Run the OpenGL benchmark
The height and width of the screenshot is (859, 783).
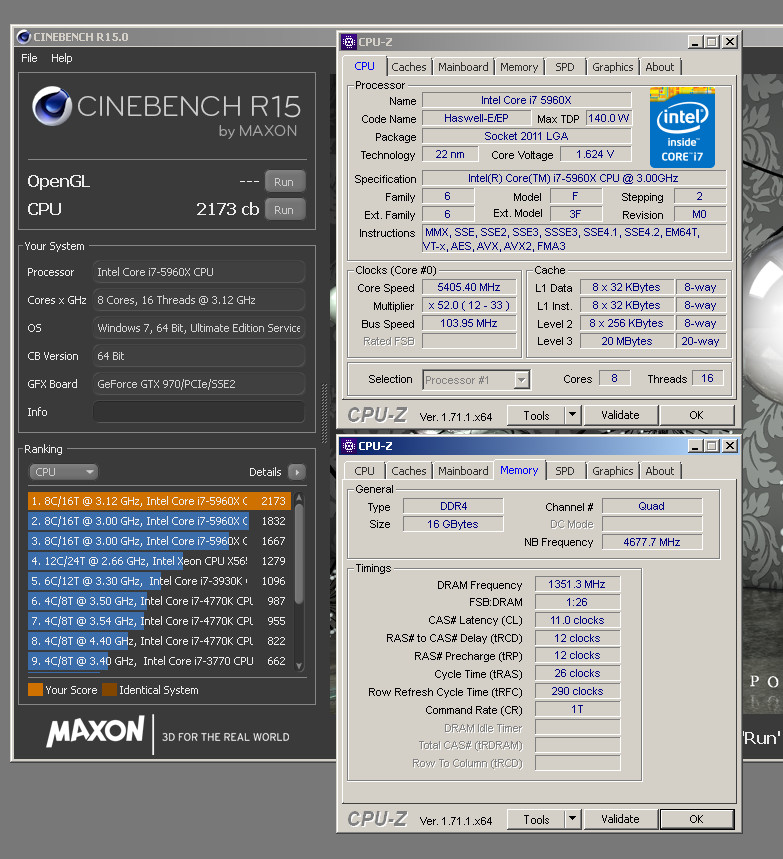tap(284, 182)
